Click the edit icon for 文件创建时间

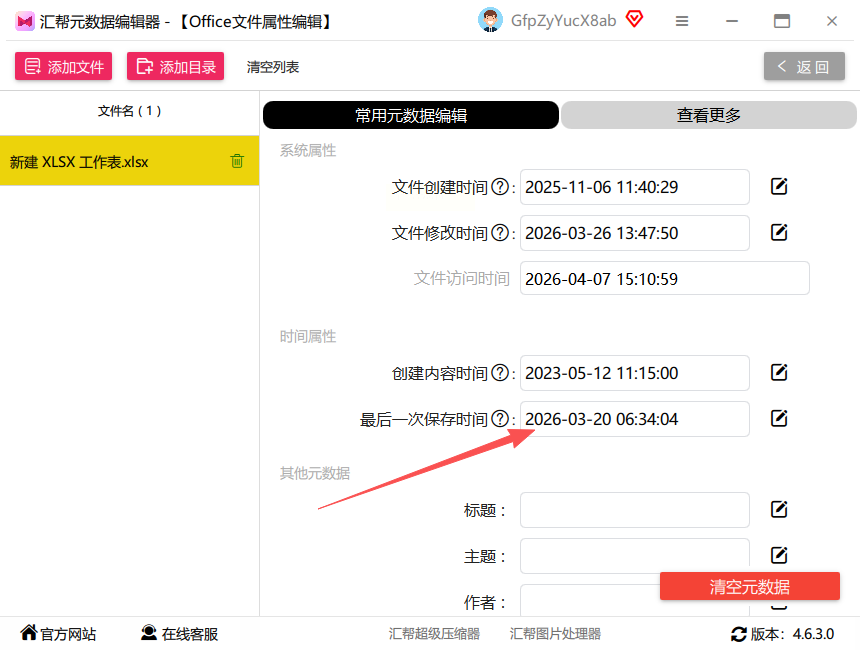779,186
